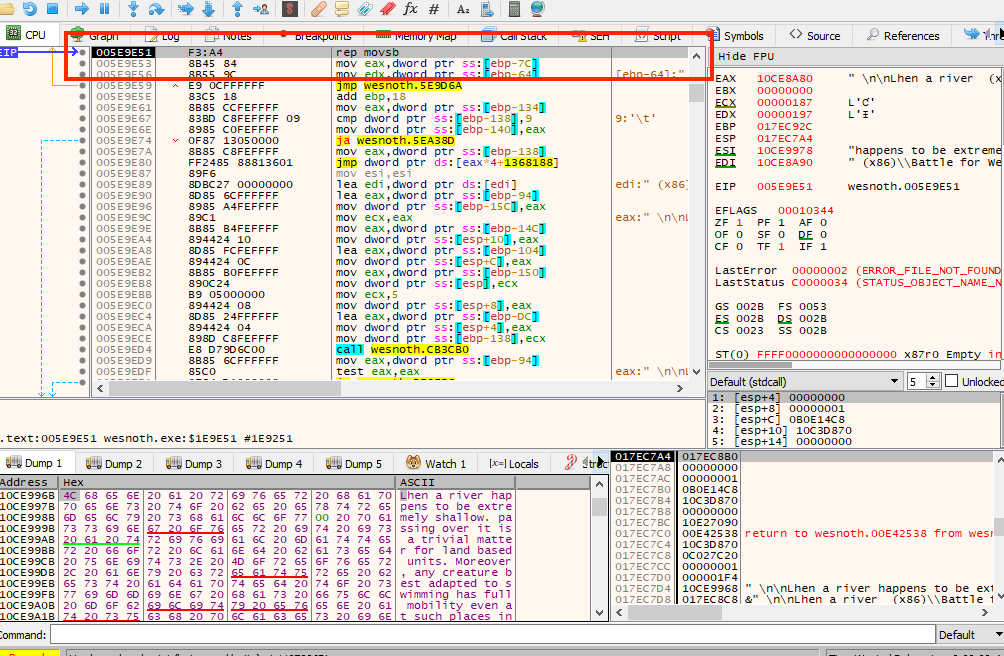Select EAX register value 10CE8A80

pyautogui.click(x=785, y=79)
